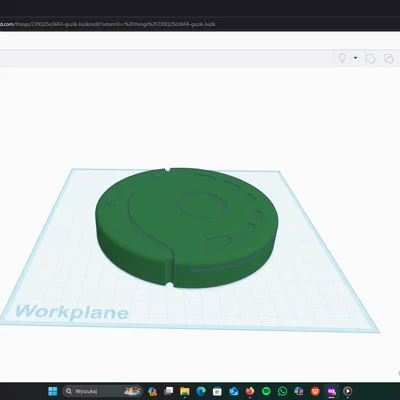The width and height of the screenshot is (400, 400).
Task: Click the Wyszukaj taskbar search box
Action: click(103, 391)
